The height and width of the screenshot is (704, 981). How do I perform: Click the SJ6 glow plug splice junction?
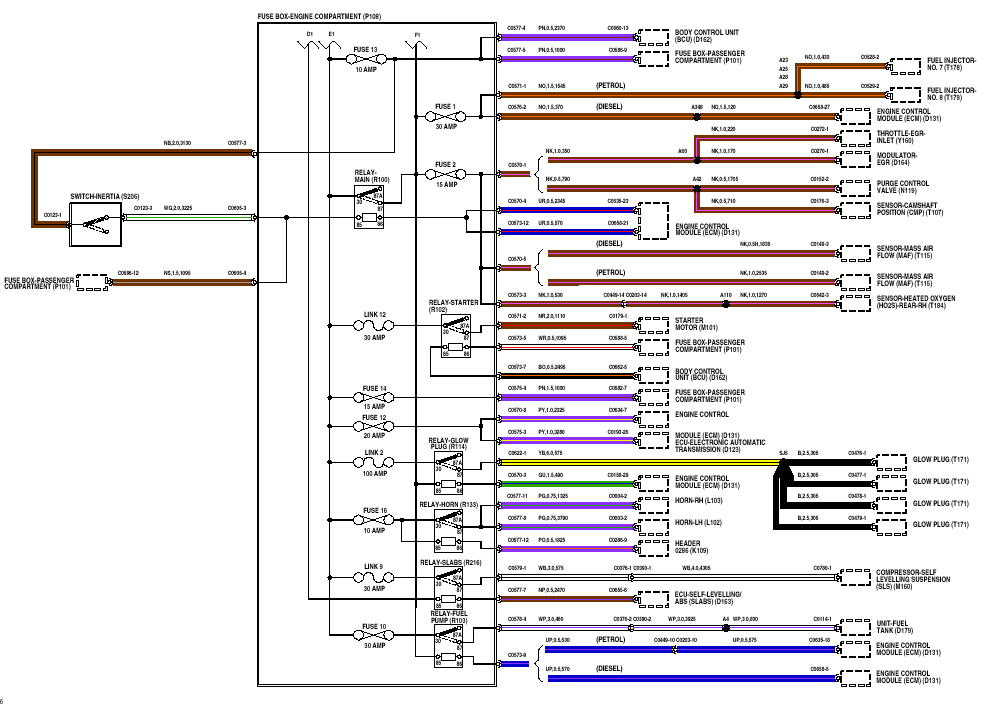tap(783, 462)
